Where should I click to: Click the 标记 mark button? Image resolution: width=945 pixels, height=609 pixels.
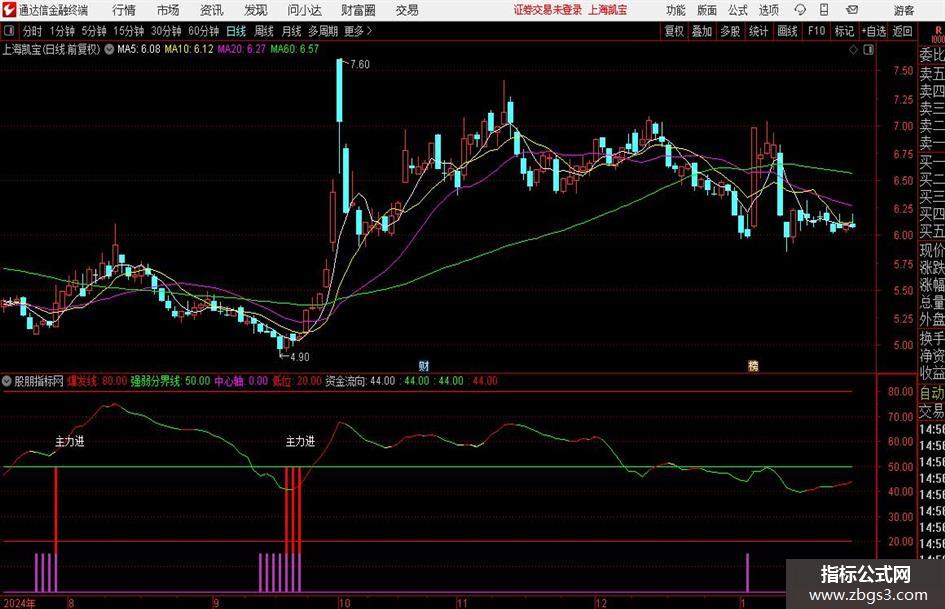844,31
